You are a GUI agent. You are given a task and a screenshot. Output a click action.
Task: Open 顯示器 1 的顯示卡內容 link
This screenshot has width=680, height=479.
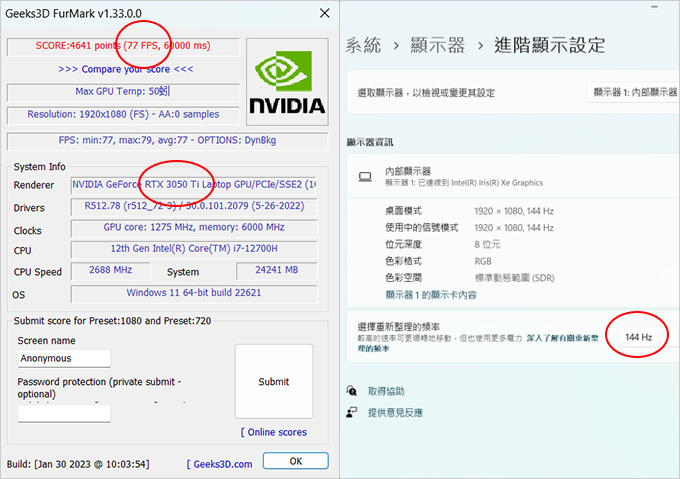coord(431,295)
